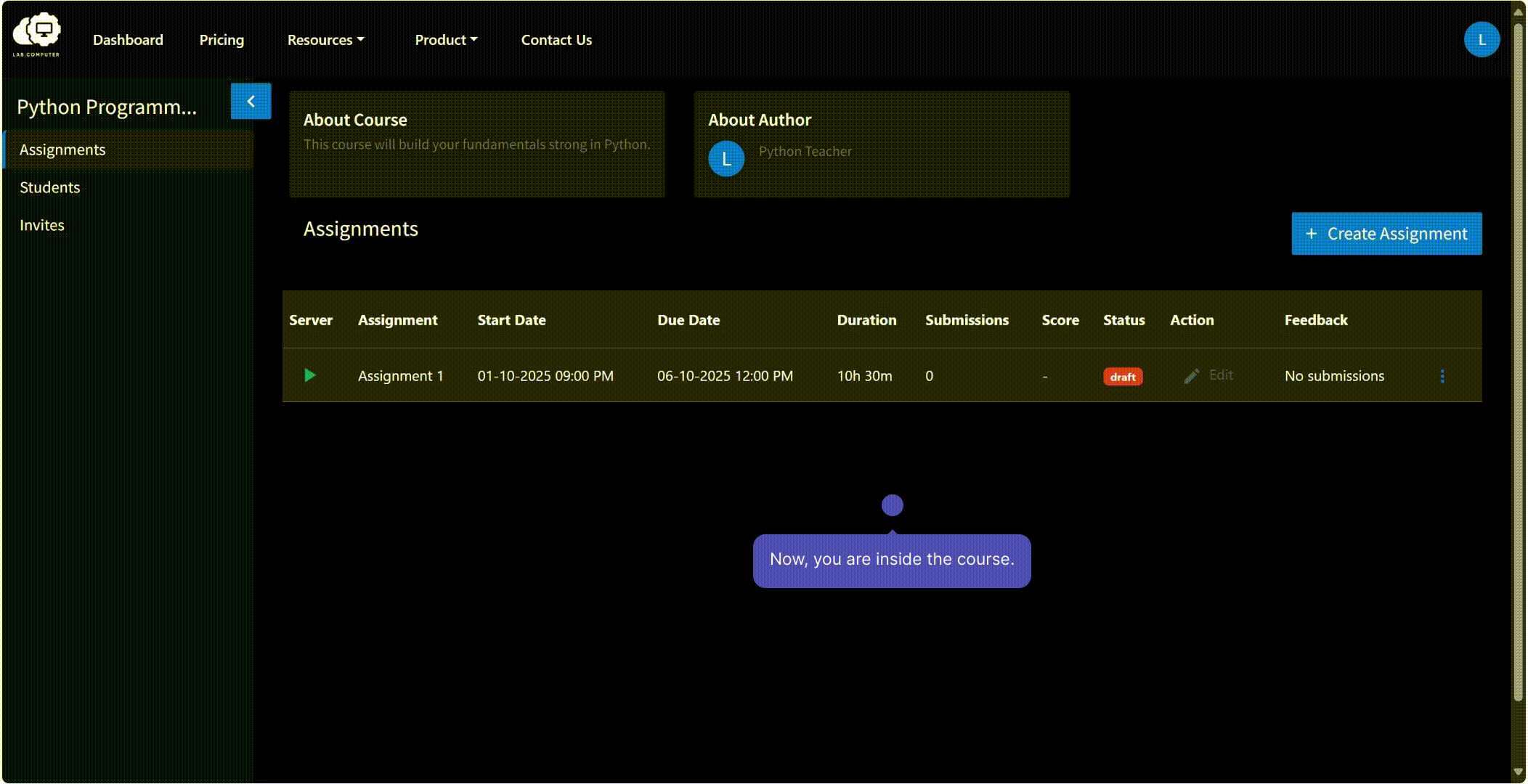Expand the Resources dropdown menu
Viewport: 1528px width, 784px height.
[x=325, y=40]
